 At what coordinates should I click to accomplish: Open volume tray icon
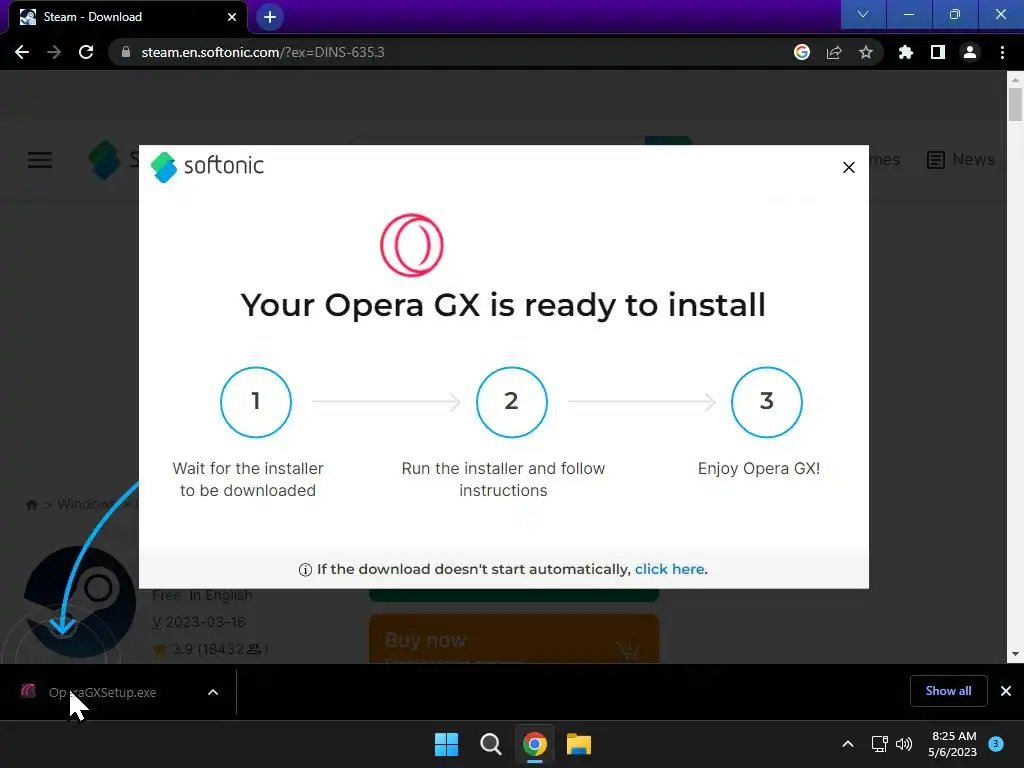click(904, 744)
